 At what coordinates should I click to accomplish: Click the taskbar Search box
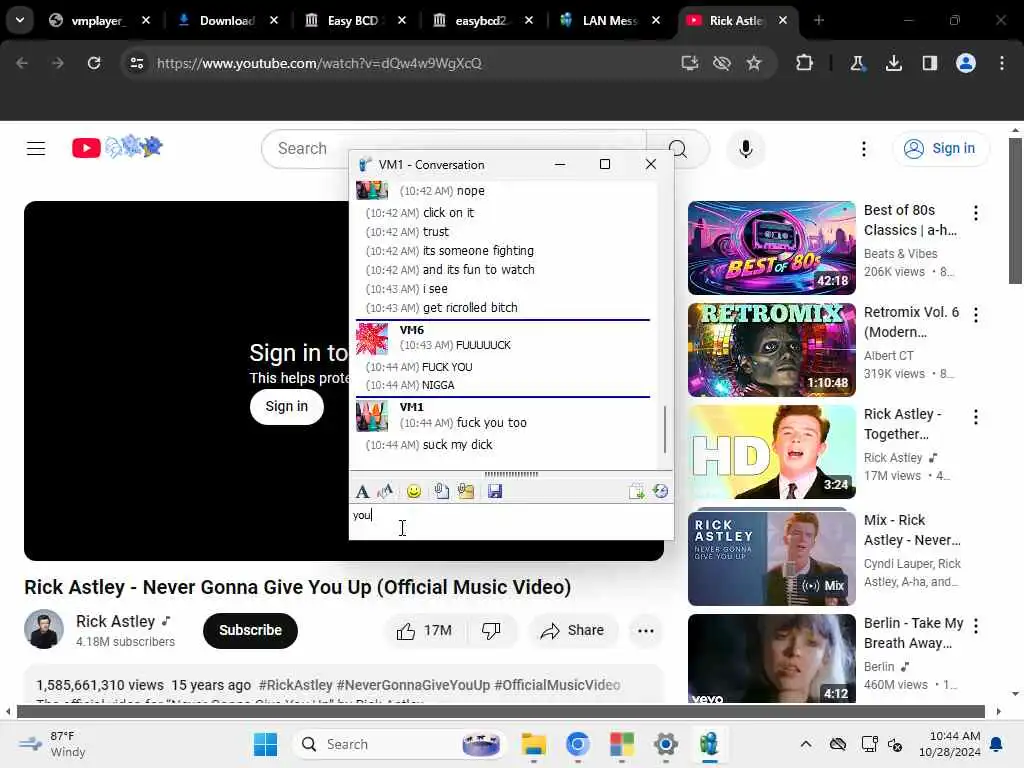click(x=398, y=744)
